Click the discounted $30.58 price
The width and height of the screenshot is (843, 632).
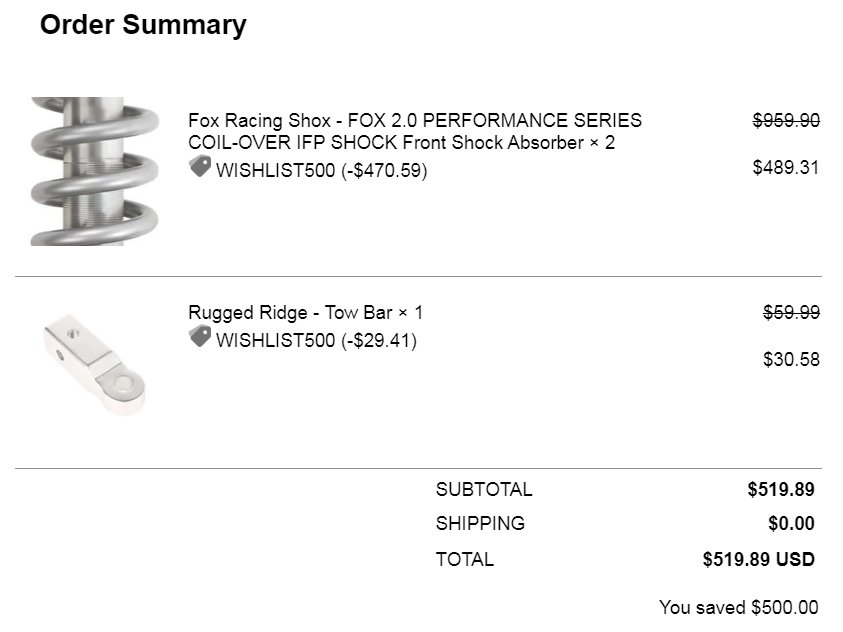click(791, 359)
